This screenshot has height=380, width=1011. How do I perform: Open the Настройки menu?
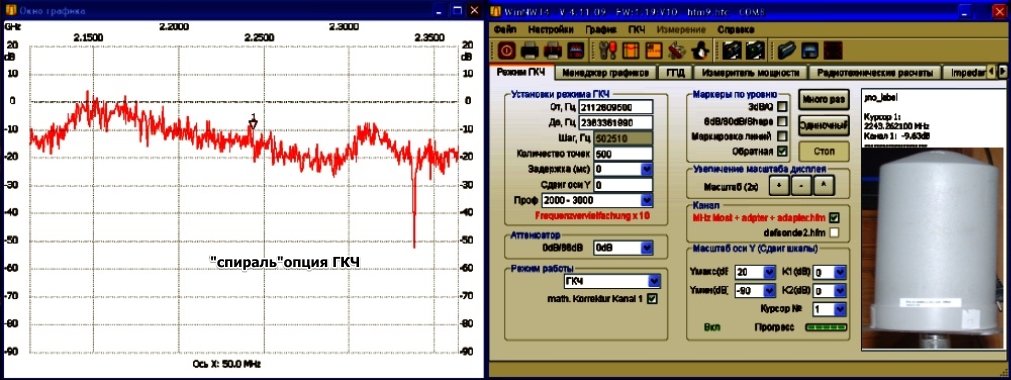pyautogui.click(x=551, y=30)
